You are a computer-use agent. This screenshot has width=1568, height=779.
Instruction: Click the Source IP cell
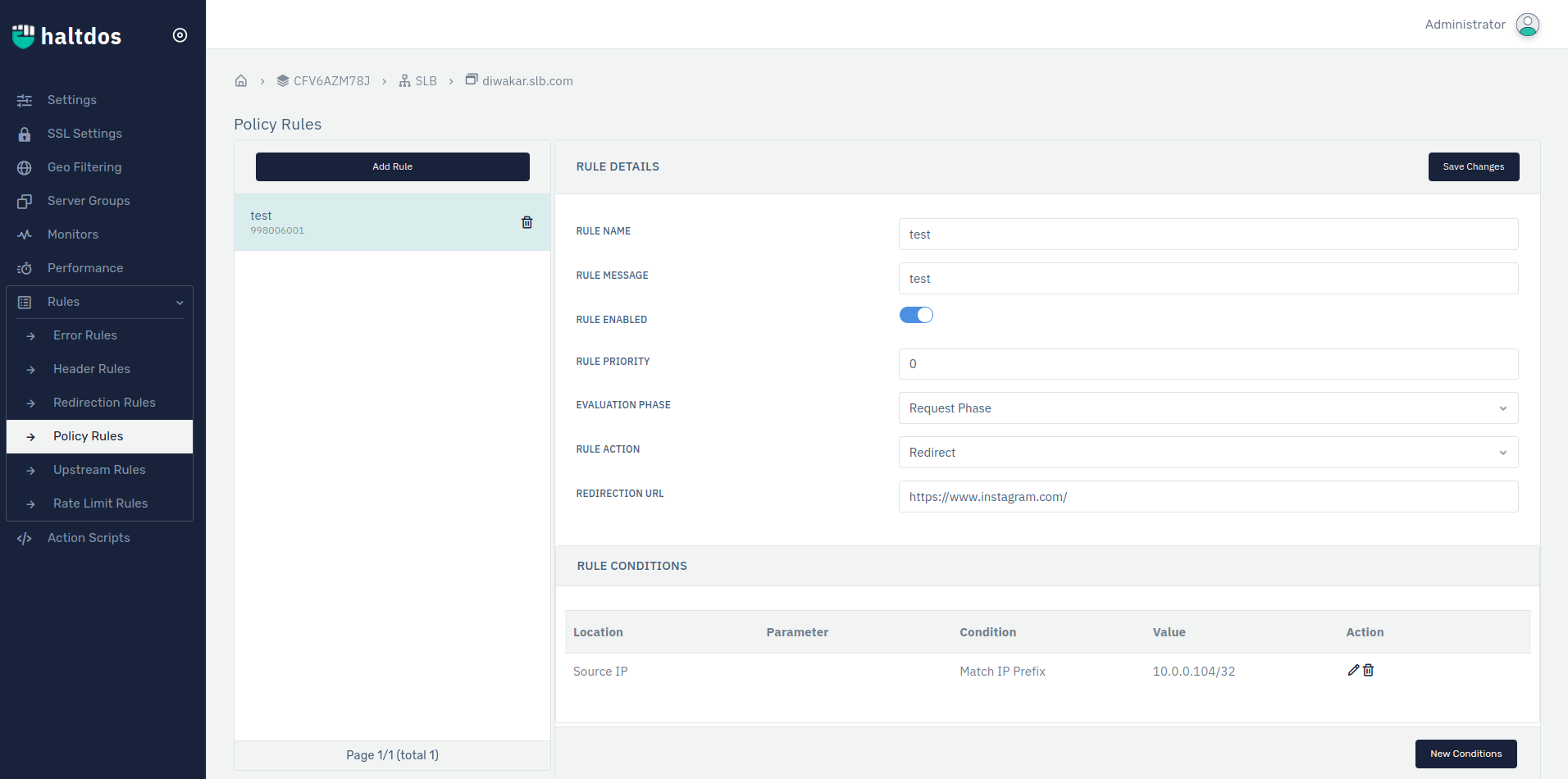tap(600, 672)
